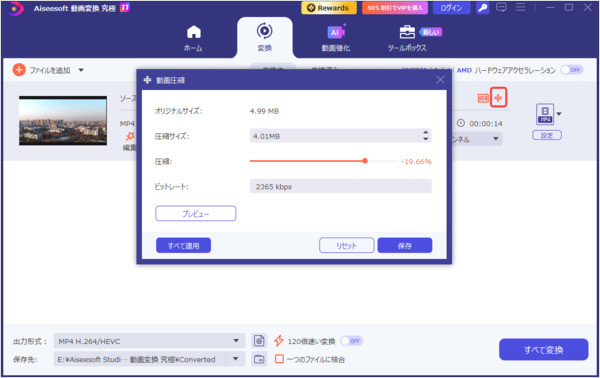600x378 pixels.
Task: Click the output profile settings icon
Action: click(x=259, y=341)
